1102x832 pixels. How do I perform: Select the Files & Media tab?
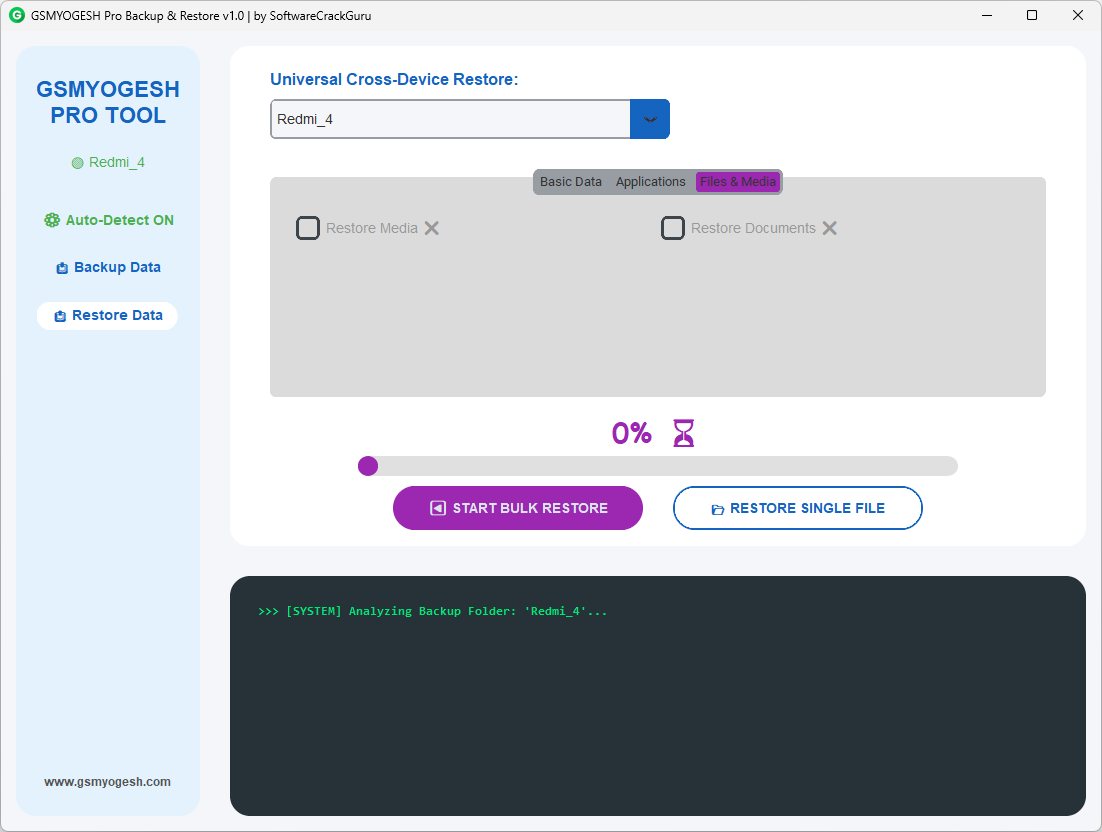[x=738, y=182]
